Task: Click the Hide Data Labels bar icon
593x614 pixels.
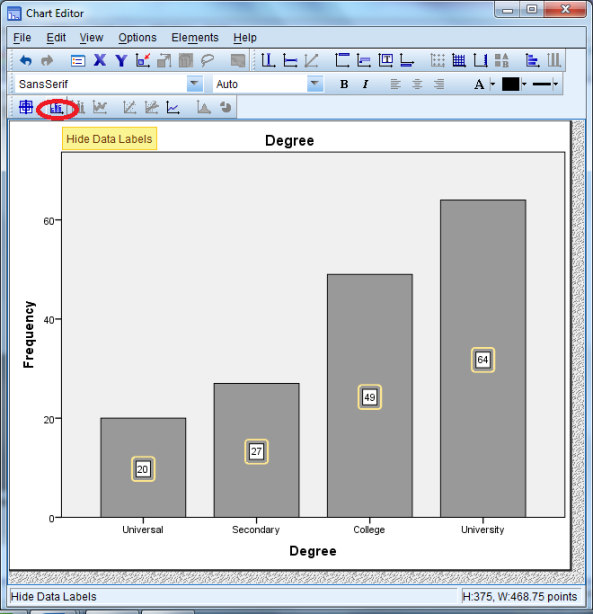Action: [x=57, y=108]
